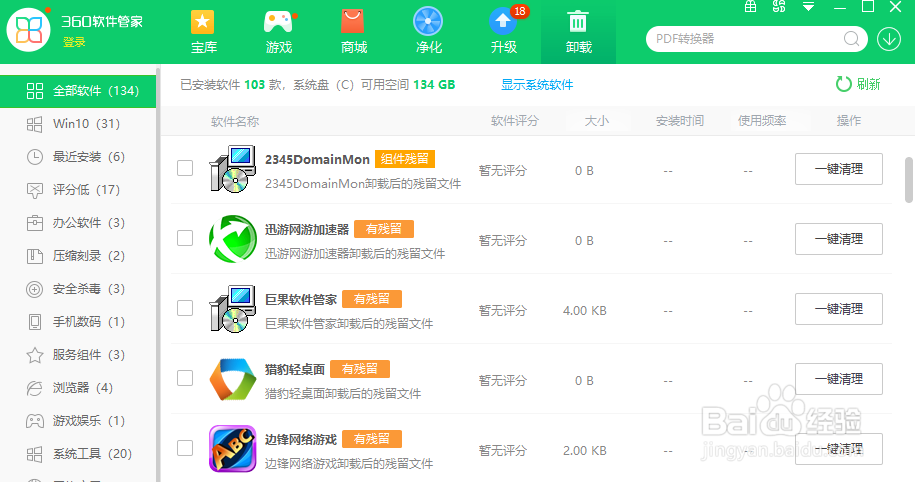Open the 商城 shopping bag icon
This screenshot has height=482, width=915.
pyautogui.click(x=353, y=23)
